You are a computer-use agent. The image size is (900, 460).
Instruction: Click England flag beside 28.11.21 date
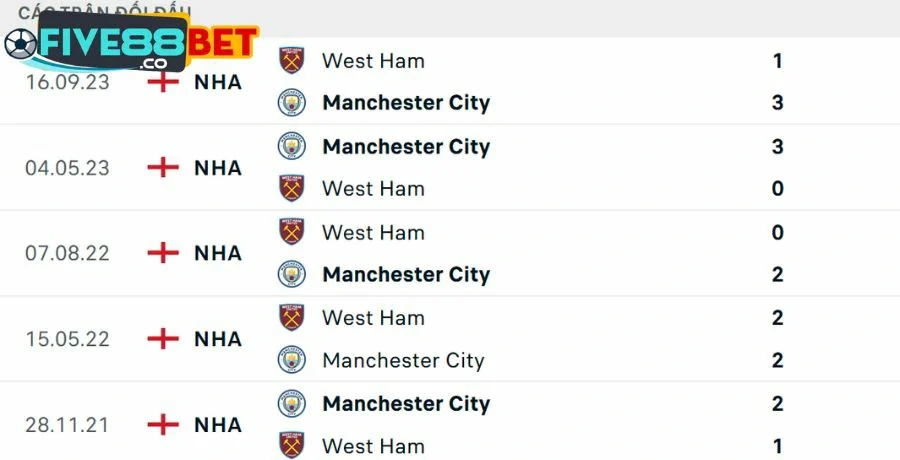[x=162, y=425]
